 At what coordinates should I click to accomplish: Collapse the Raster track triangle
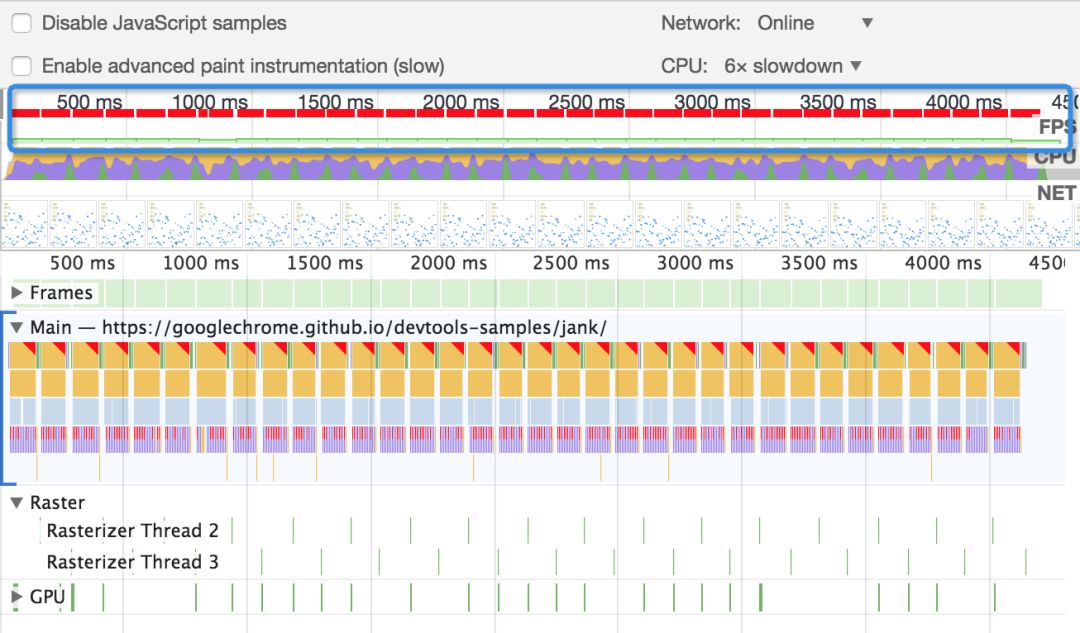(x=17, y=503)
